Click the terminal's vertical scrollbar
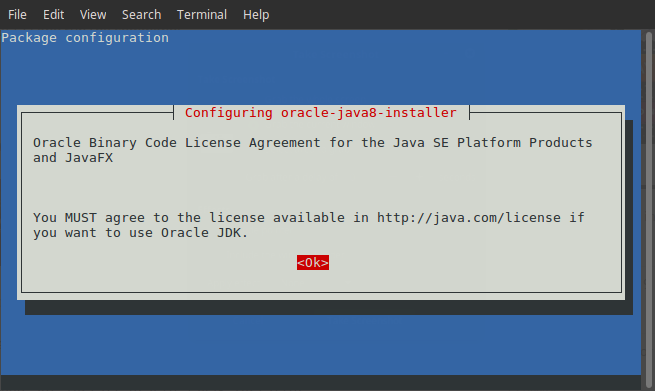 (648, 209)
